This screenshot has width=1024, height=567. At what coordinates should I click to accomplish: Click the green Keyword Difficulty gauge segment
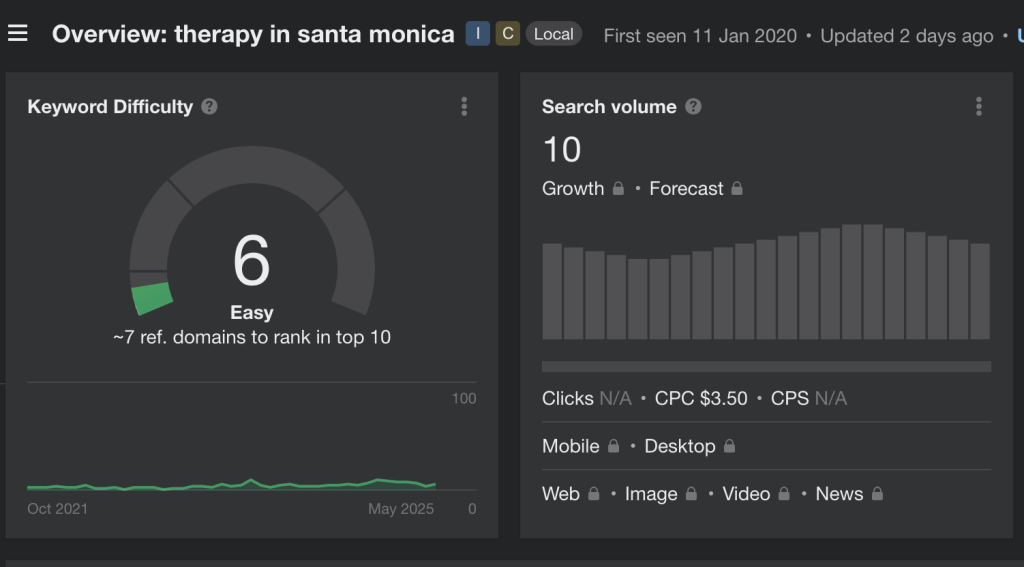[x=152, y=298]
